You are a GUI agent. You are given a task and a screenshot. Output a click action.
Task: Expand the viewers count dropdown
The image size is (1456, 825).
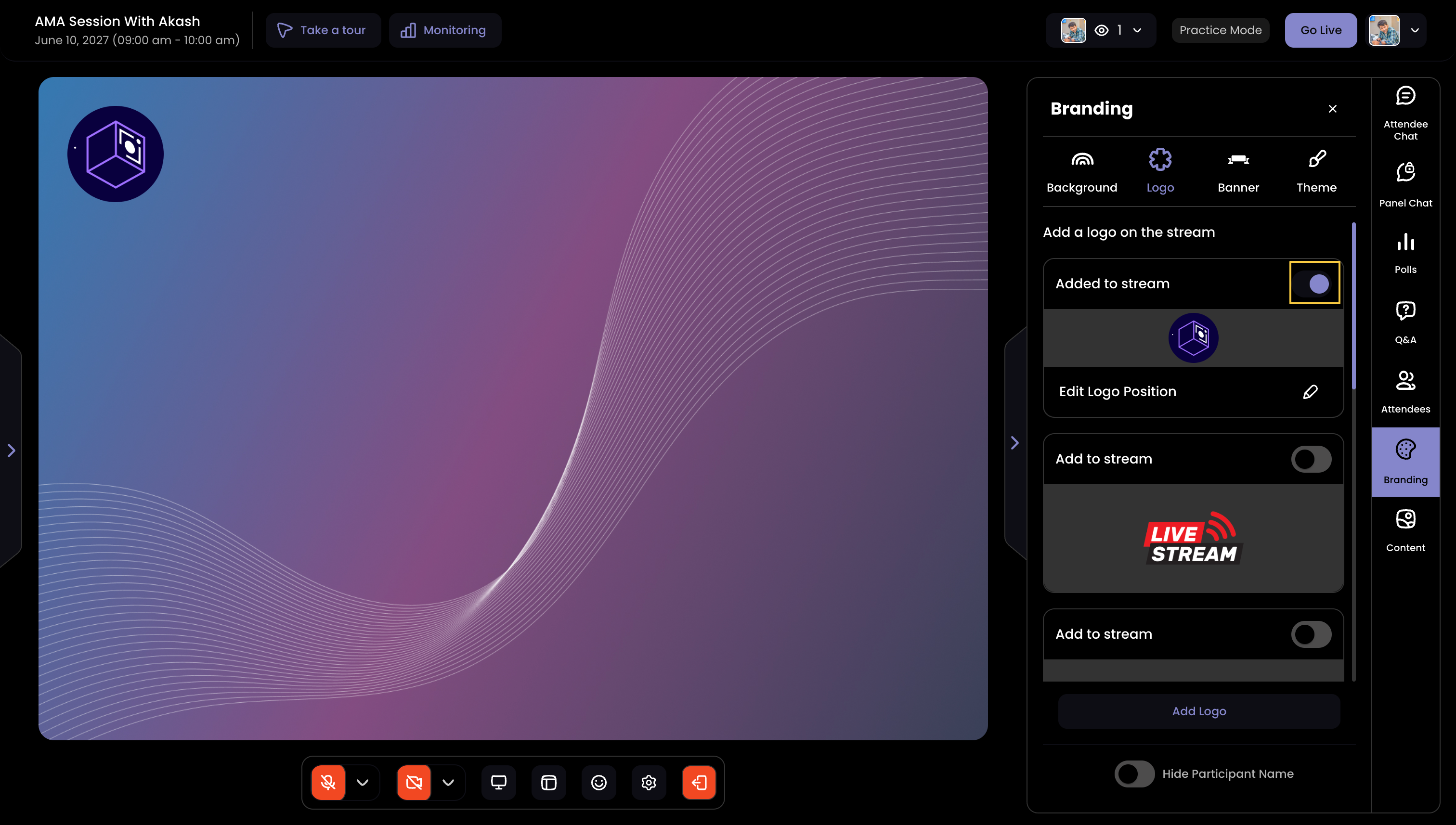click(1137, 30)
